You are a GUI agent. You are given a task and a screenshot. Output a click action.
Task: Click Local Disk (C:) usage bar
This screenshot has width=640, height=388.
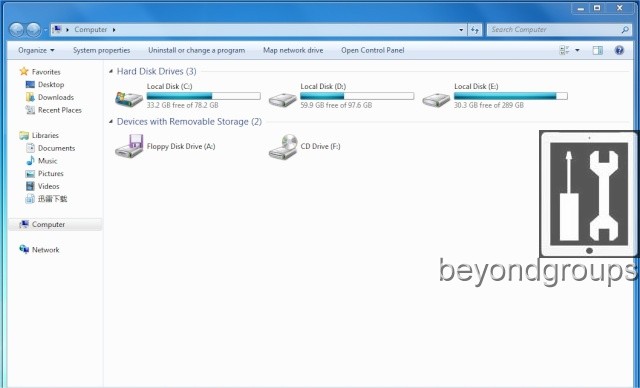(204, 96)
